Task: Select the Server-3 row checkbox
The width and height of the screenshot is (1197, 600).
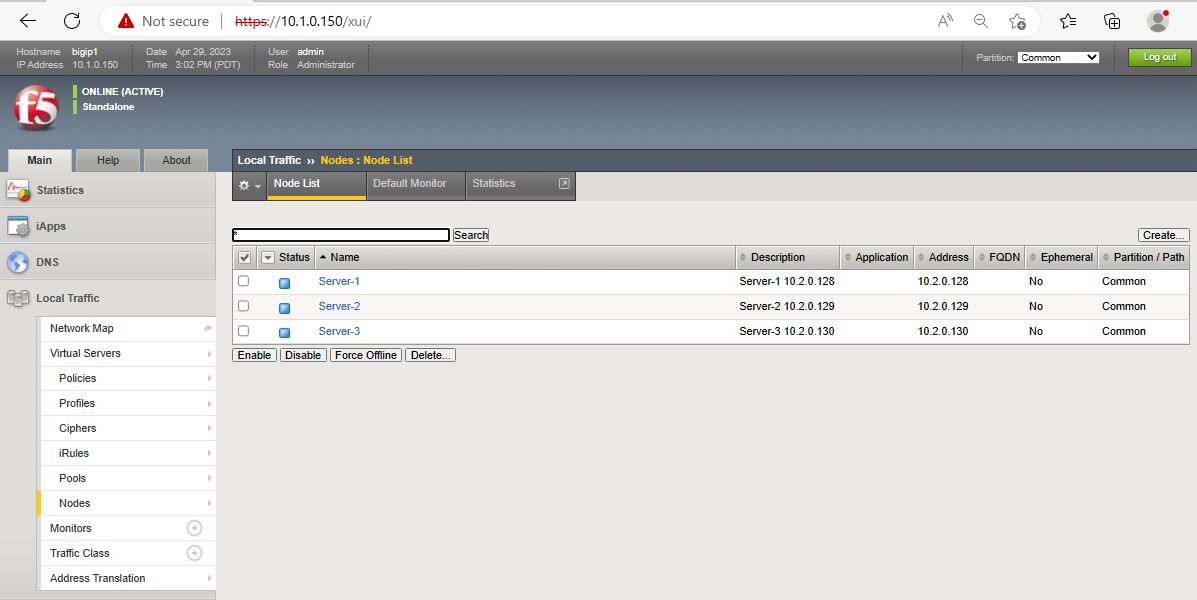Action: pos(243,331)
